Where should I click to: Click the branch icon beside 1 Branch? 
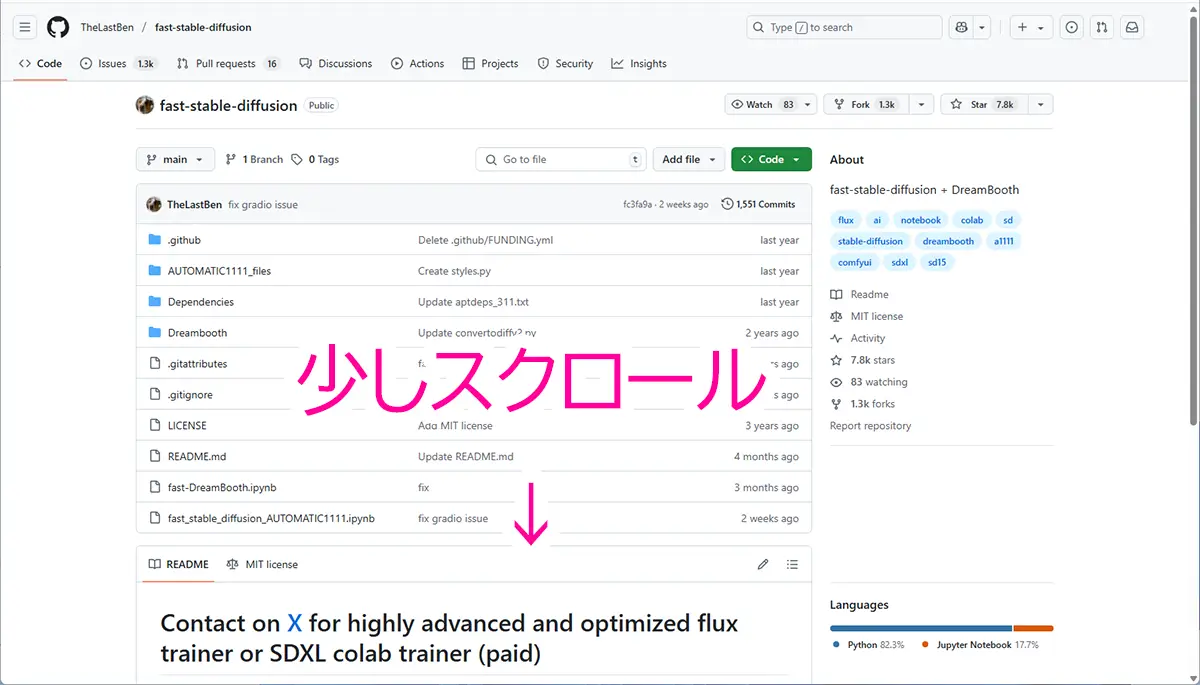tap(231, 159)
